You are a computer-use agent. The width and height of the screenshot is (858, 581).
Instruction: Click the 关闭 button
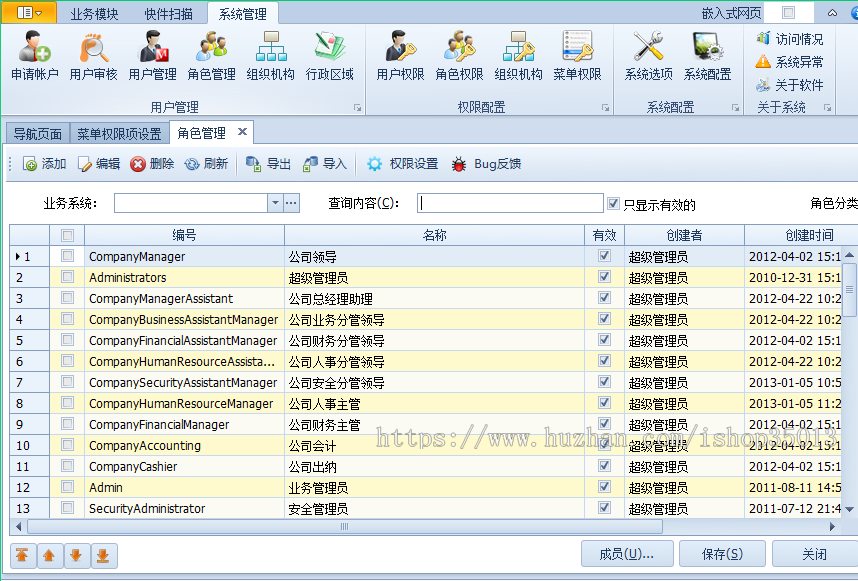pyautogui.click(x=815, y=554)
